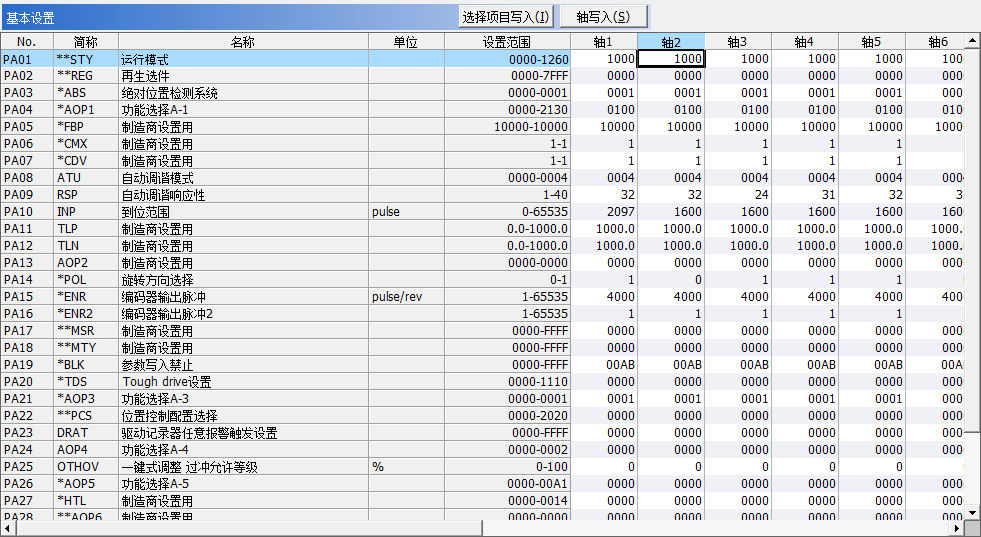Edit the PA01 value for 轴2
Image resolution: width=981 pixels, height=537 pixels.
(x=670, y=59)
